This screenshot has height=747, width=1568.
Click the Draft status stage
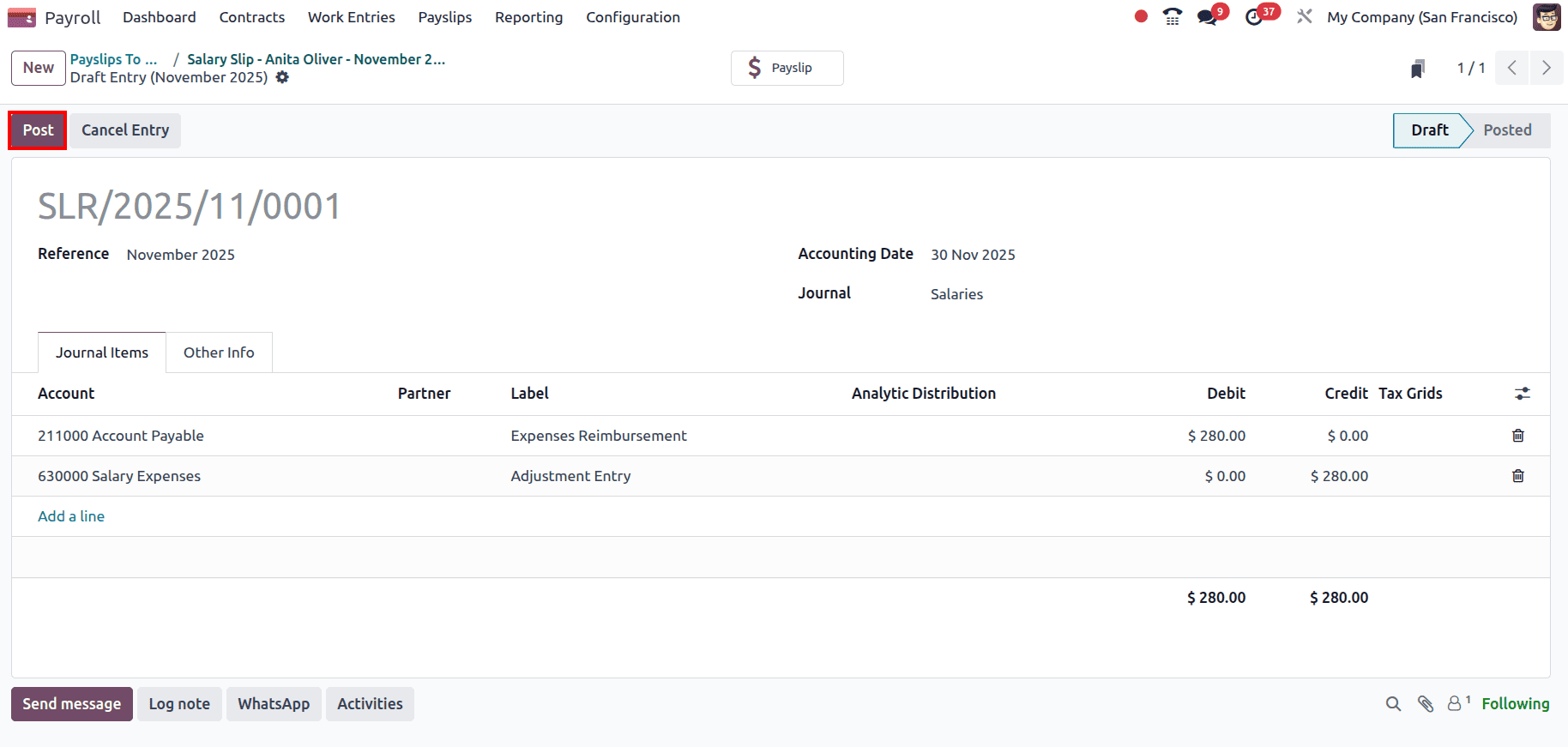tap(1429, 130)
